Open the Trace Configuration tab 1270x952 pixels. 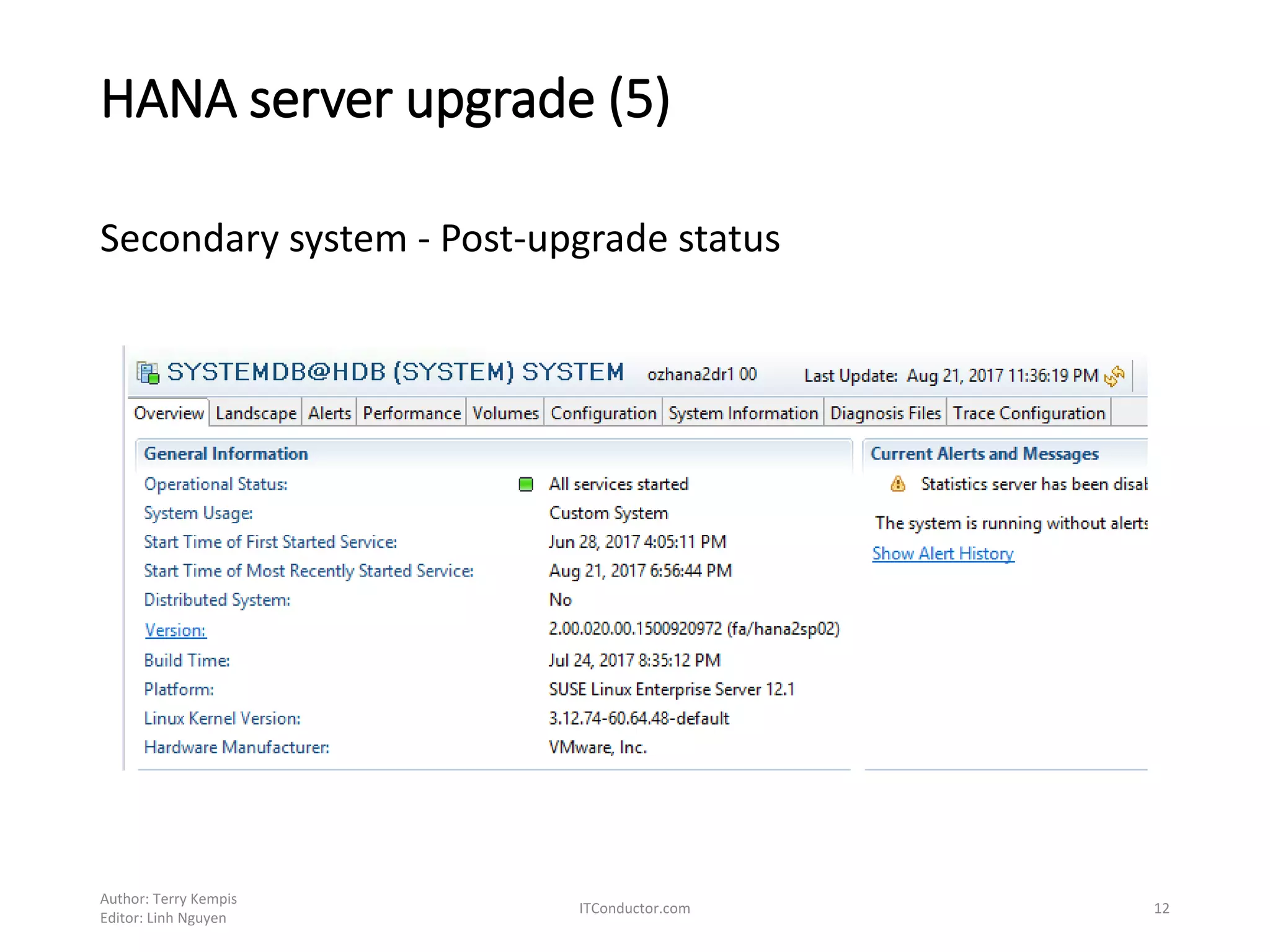(x=1029, y=413)
